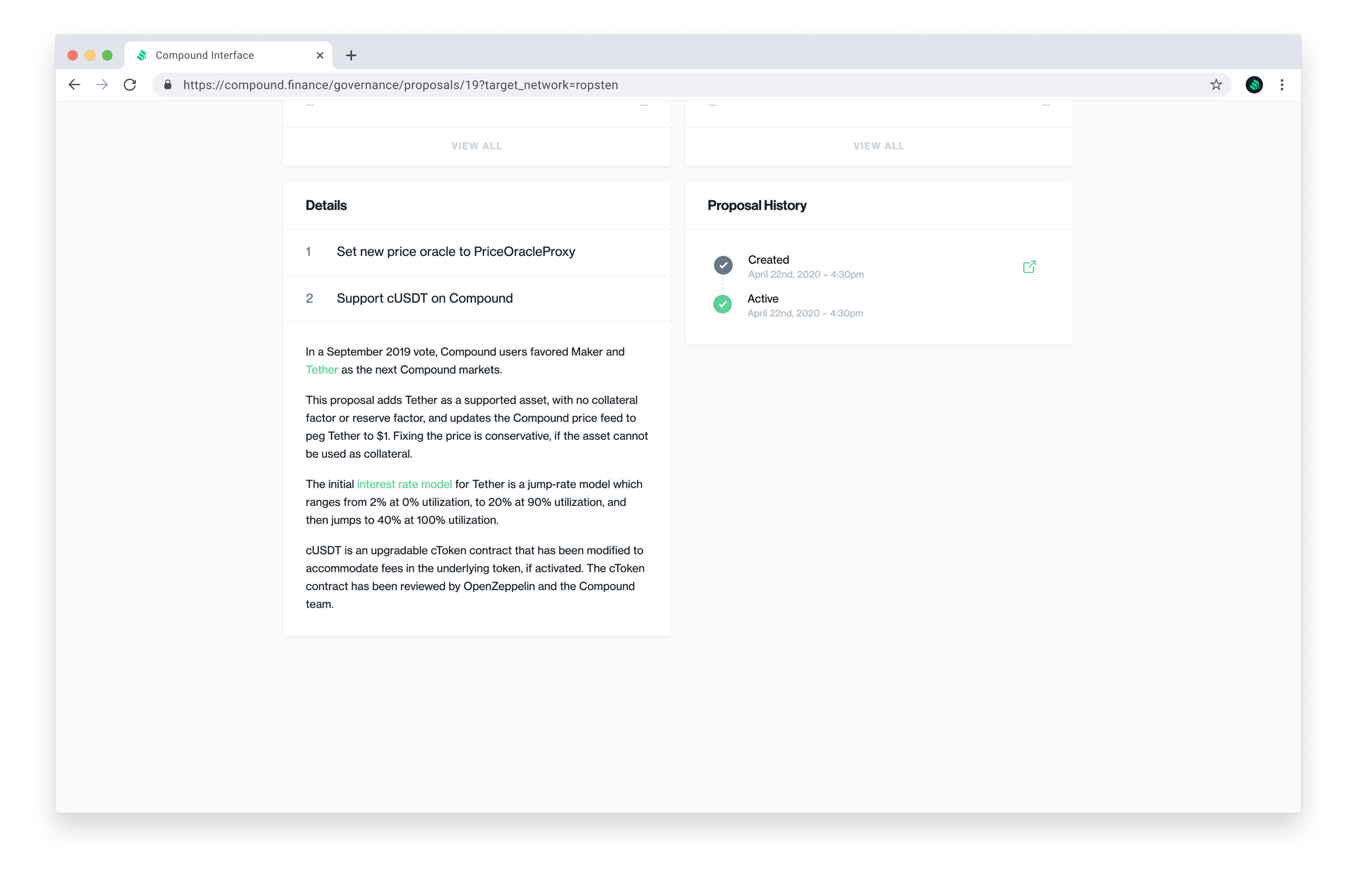Click the macOS yellow minimize window button
The height and width of the screenshot is (876, 1372).
[90, 55]
